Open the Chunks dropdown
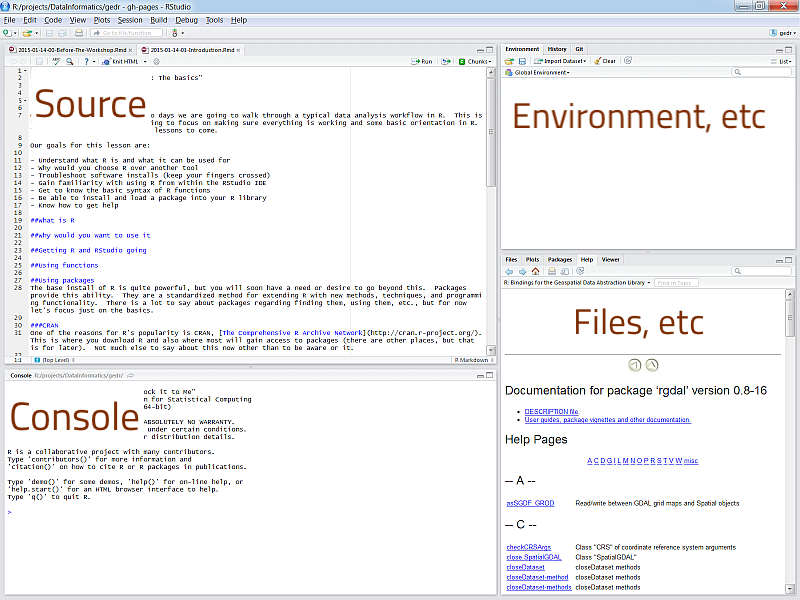This screenshot has height=600, width=800. click(x=475, y=61)
